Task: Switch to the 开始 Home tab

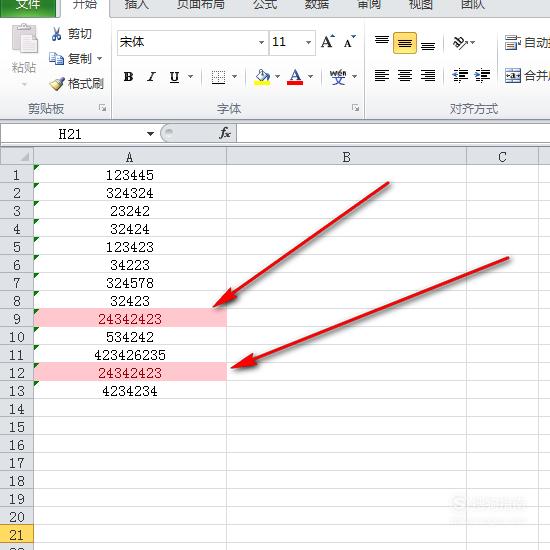Action: pyautogui.click(x=85, y=7)
